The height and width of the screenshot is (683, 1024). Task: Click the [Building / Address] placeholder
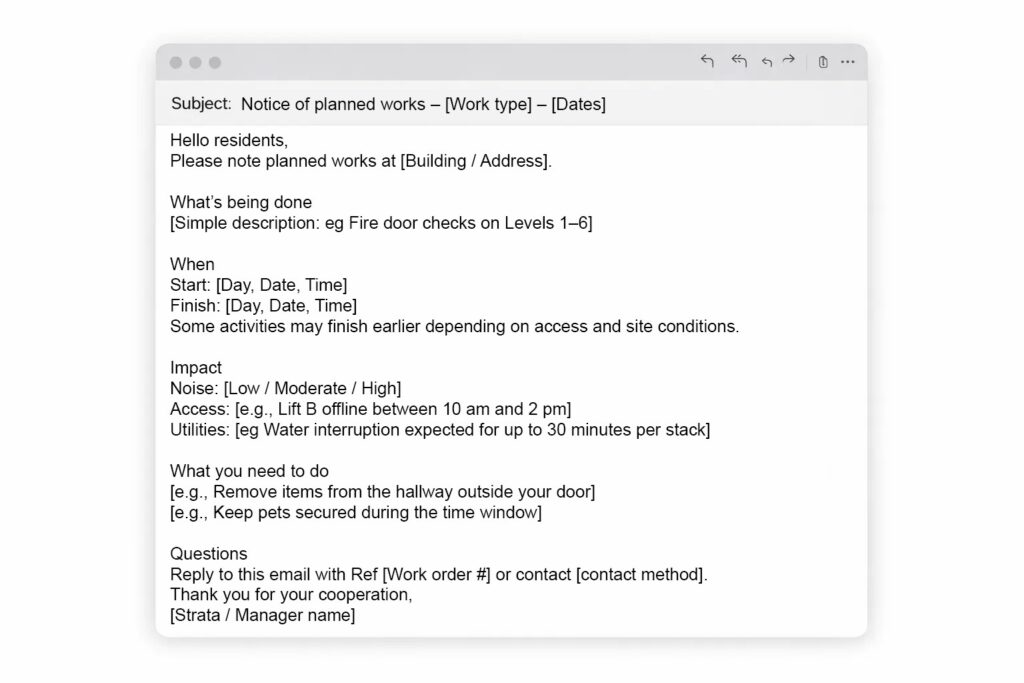[475, 160]
